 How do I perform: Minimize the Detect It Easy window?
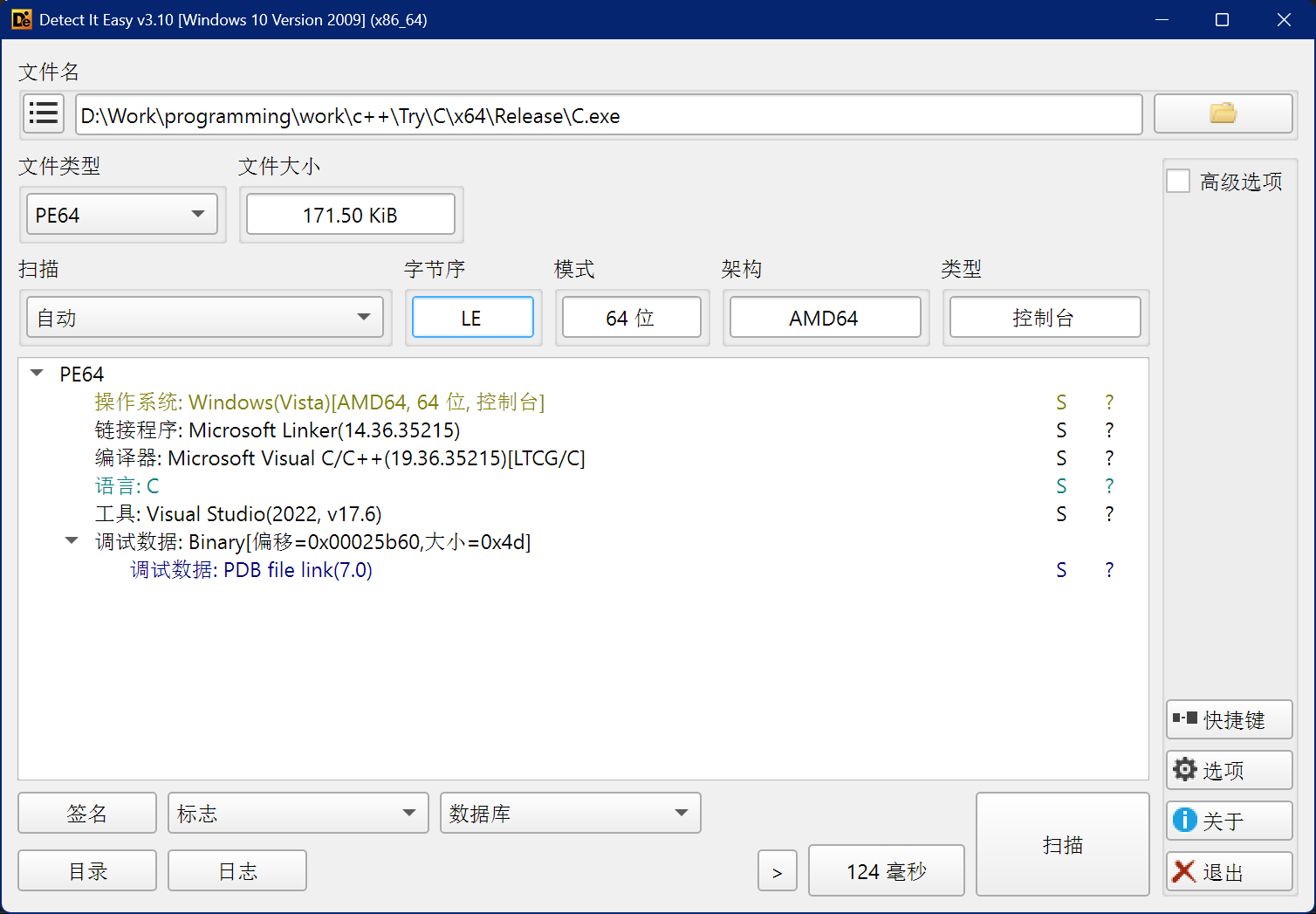click(x=1162, y=19)
